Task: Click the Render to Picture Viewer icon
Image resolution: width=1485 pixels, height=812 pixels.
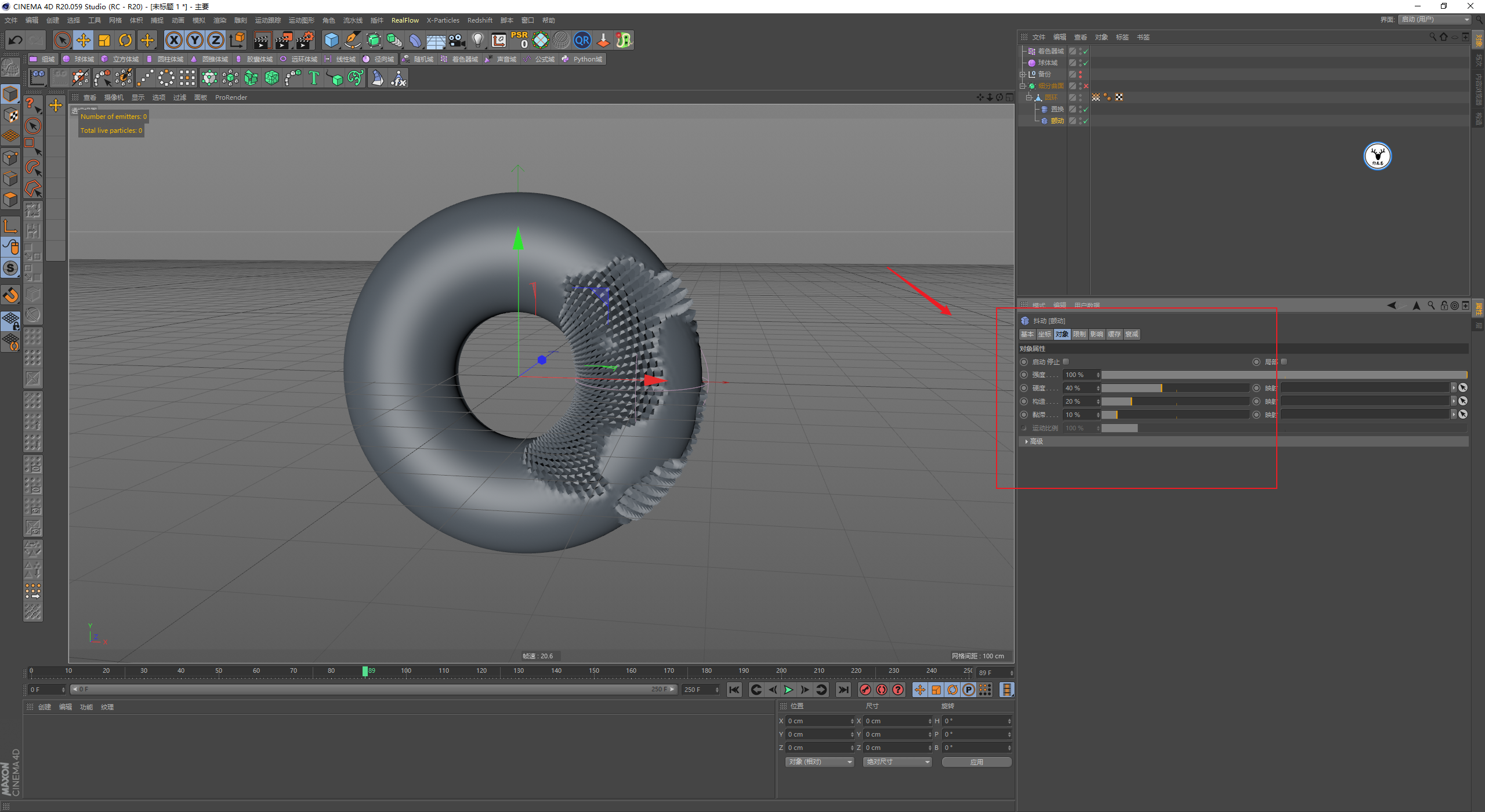Action: point(284,40)
